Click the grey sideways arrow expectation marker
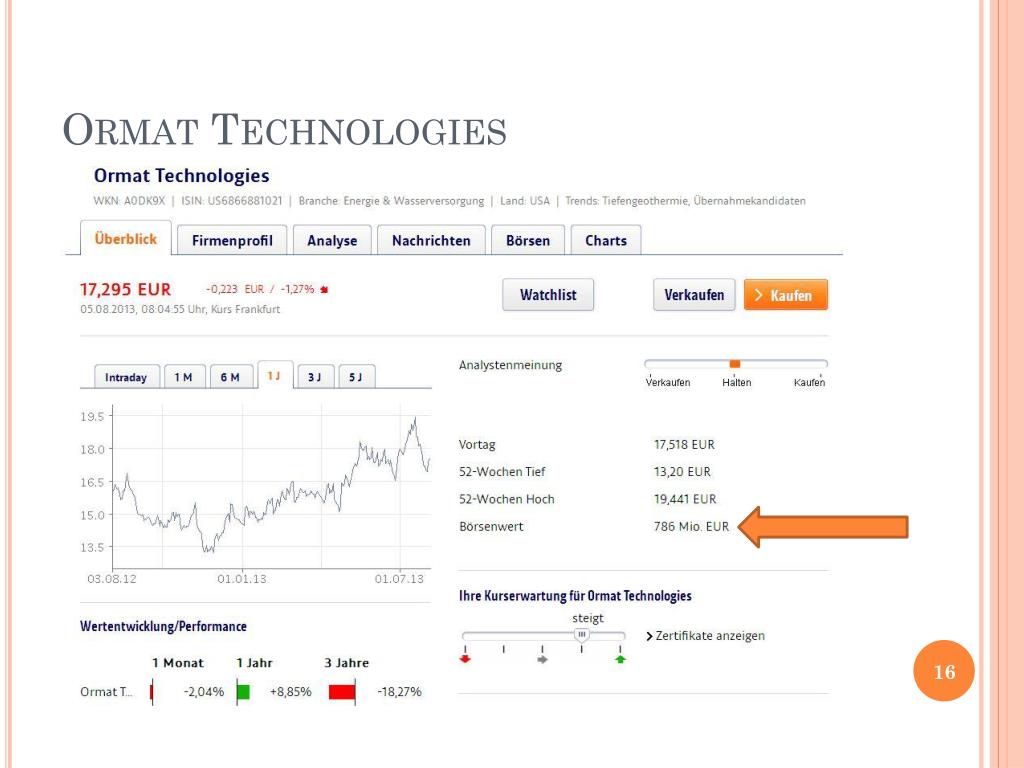The width and height of the screenshot is (1024, 768). [x=542, y=660]
